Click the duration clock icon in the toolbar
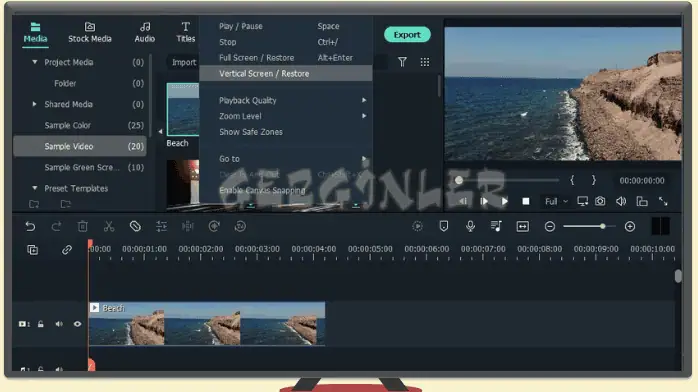The width and height of the screenshot is (698, 392). point(240,226)
